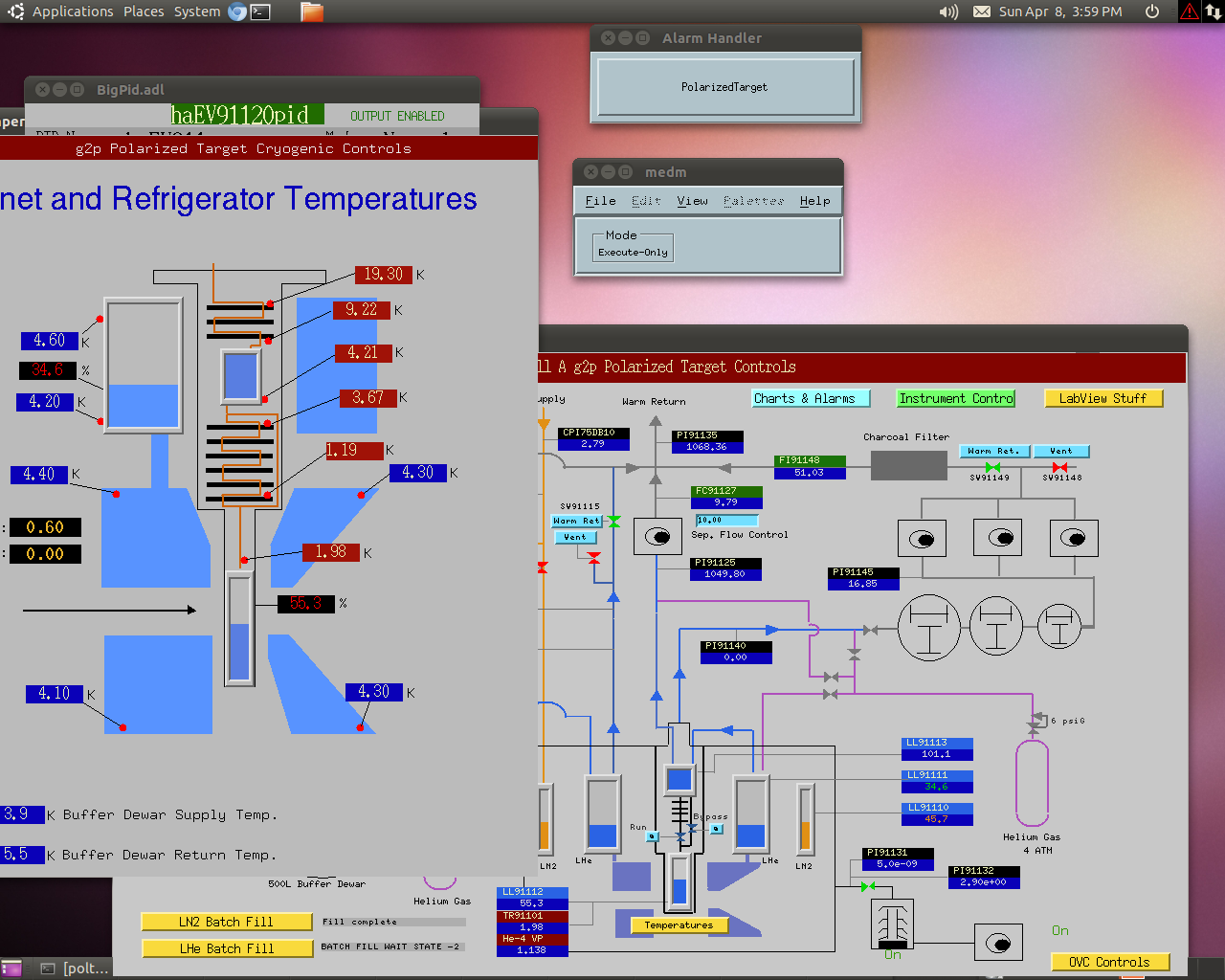1225x980 pixels.
Task: Click the Helium Gas tank symbol
Action: pyautogui.click(x=1032, y=783)
